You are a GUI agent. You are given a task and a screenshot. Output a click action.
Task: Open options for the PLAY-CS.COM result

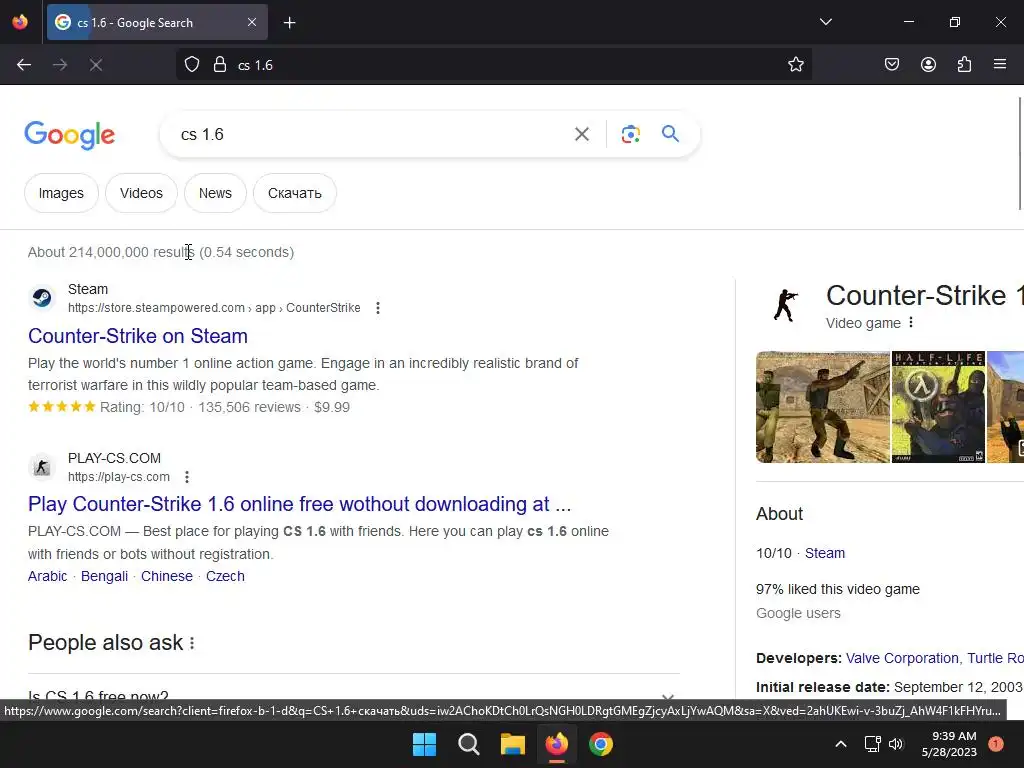coord(187,477)
